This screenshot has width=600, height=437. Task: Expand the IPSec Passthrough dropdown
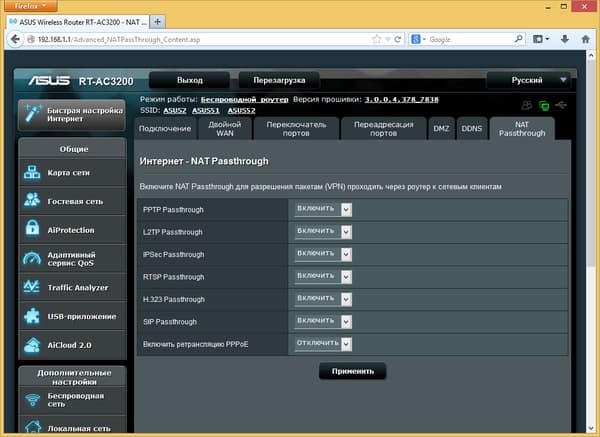pos(323,254)
